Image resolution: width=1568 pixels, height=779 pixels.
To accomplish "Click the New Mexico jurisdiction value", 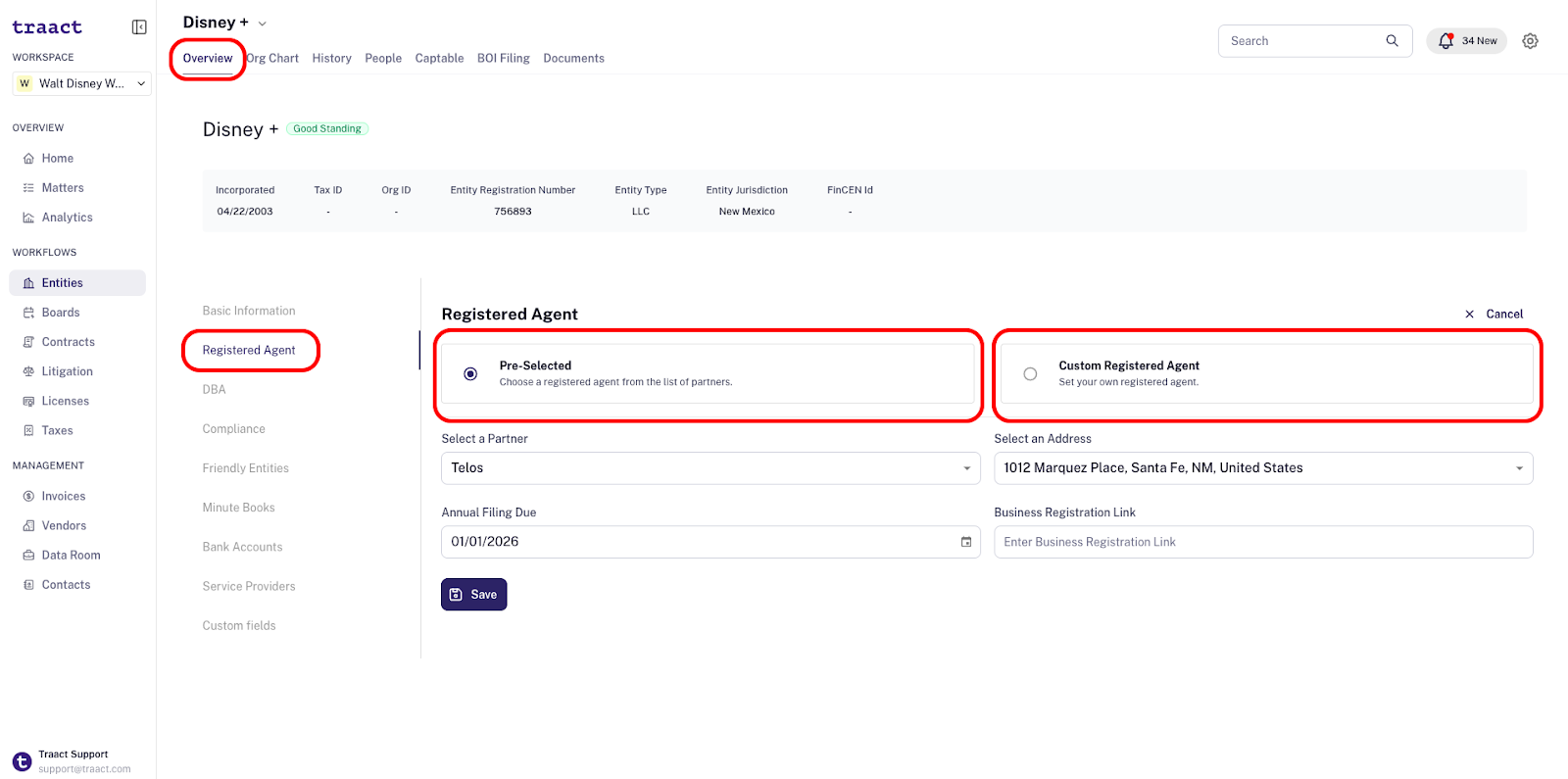I will point(747,212).
